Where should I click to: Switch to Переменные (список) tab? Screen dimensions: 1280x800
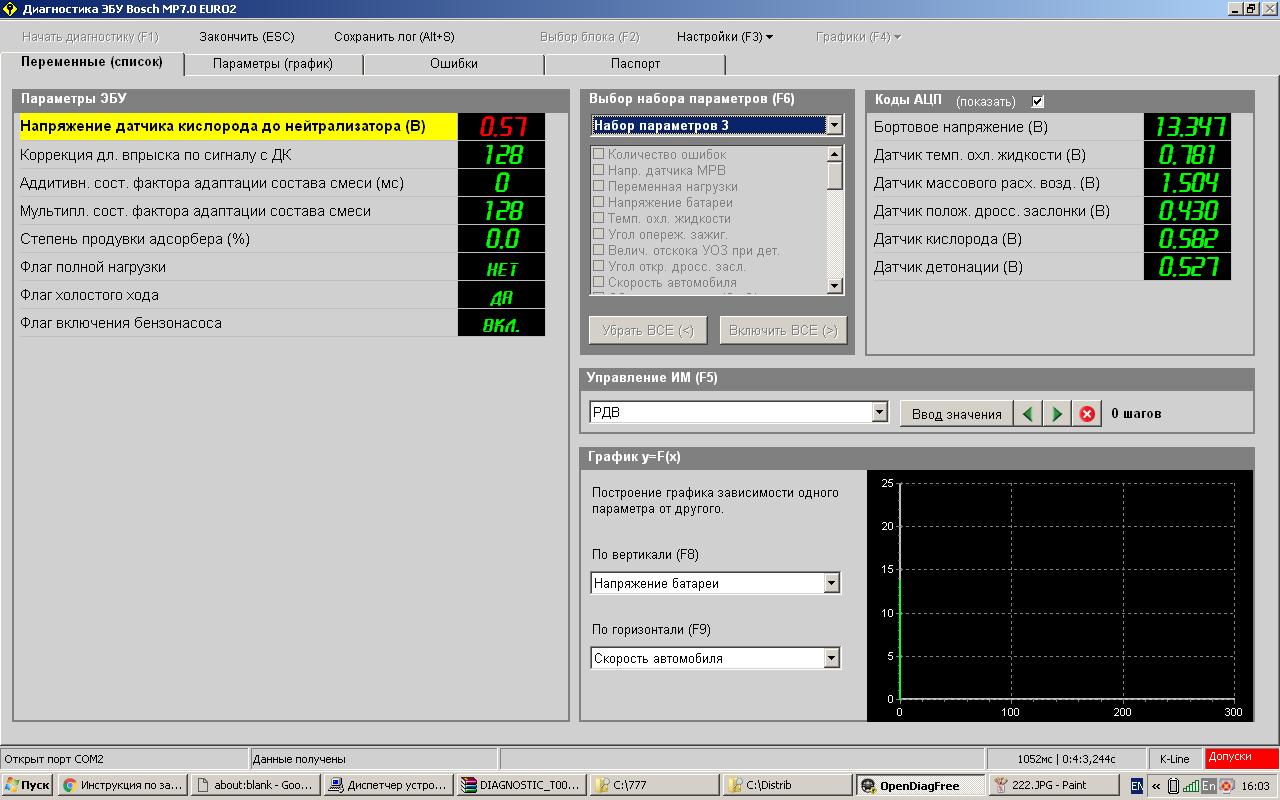click(92, 62)
